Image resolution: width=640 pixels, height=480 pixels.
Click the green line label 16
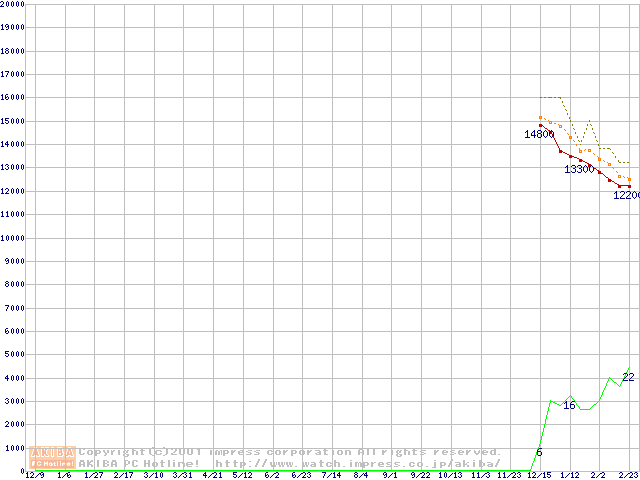(x=569, y=405)
